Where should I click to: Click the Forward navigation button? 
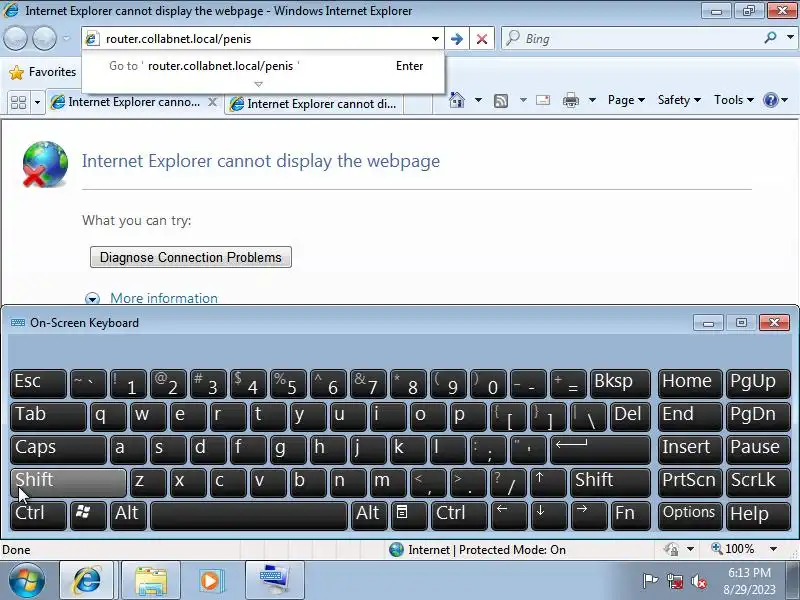[44, 38]
